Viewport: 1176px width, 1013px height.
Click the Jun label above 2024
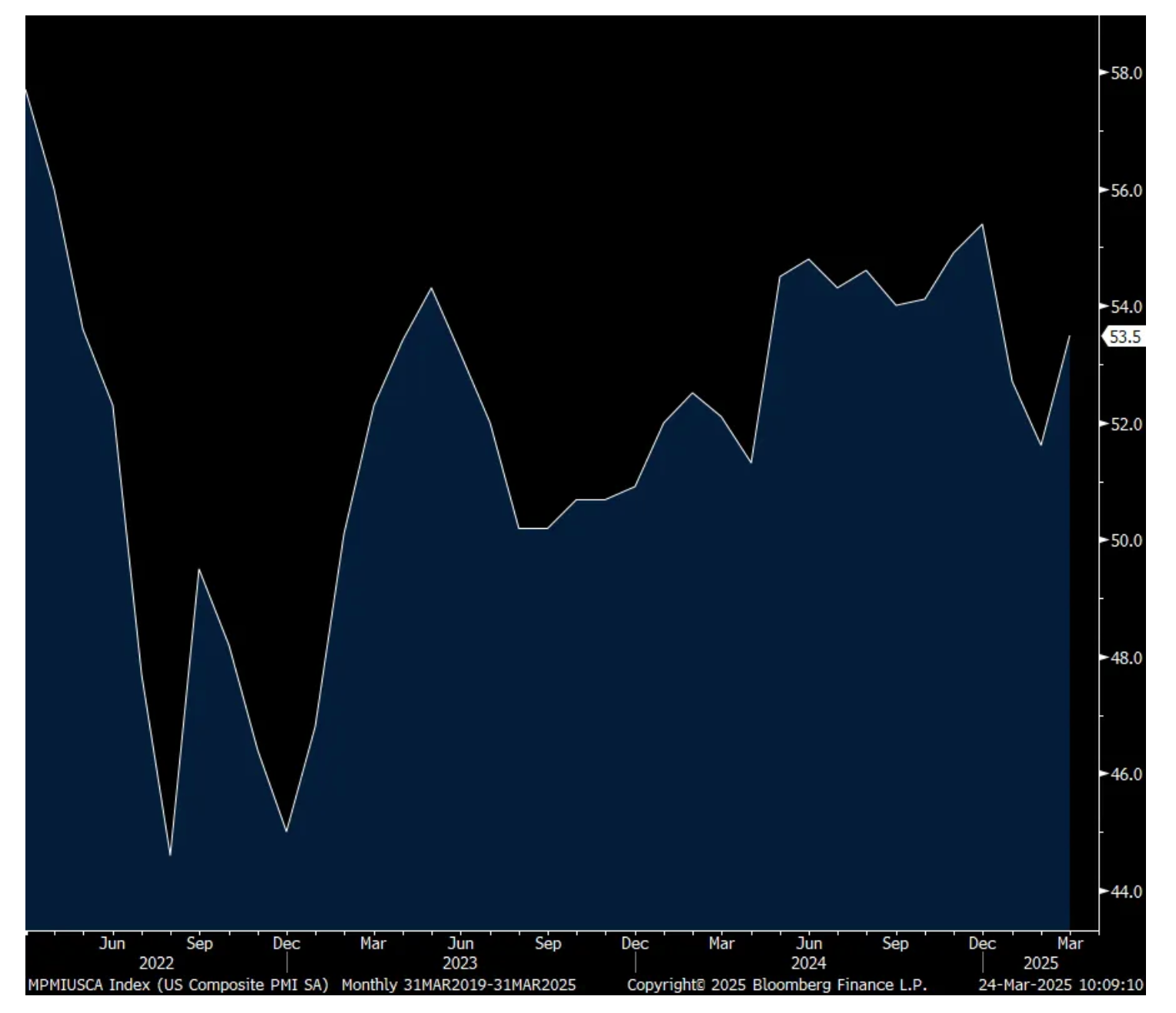[x=808, y=944]
